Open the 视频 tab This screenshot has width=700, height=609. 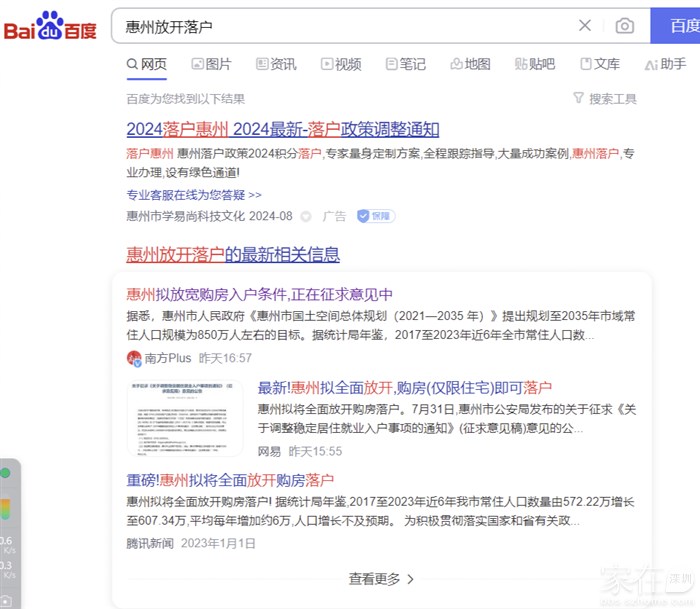pos(341,64)
